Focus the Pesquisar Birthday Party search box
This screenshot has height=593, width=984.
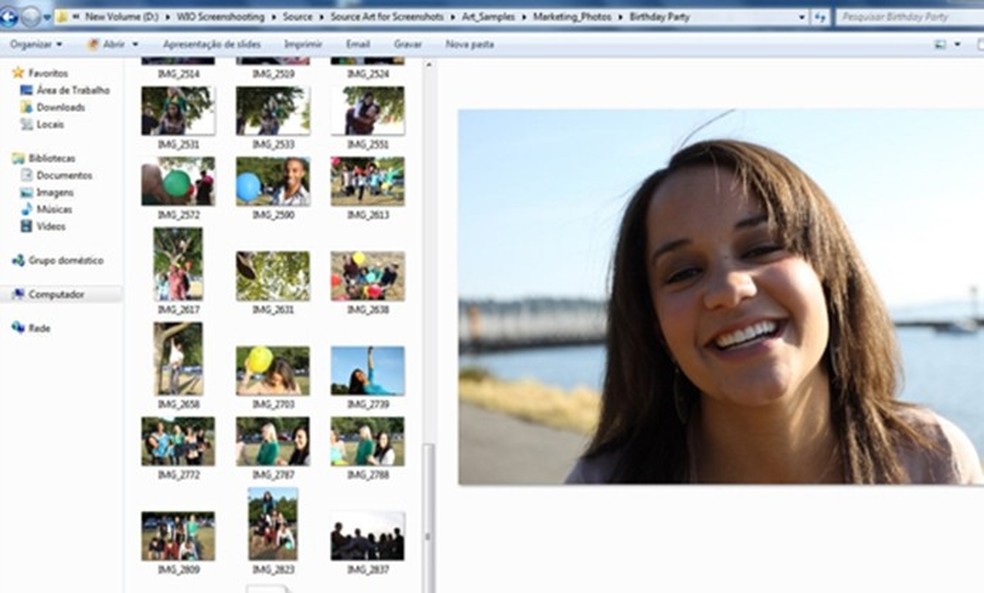pyautogui.click(x=909, y=17)
